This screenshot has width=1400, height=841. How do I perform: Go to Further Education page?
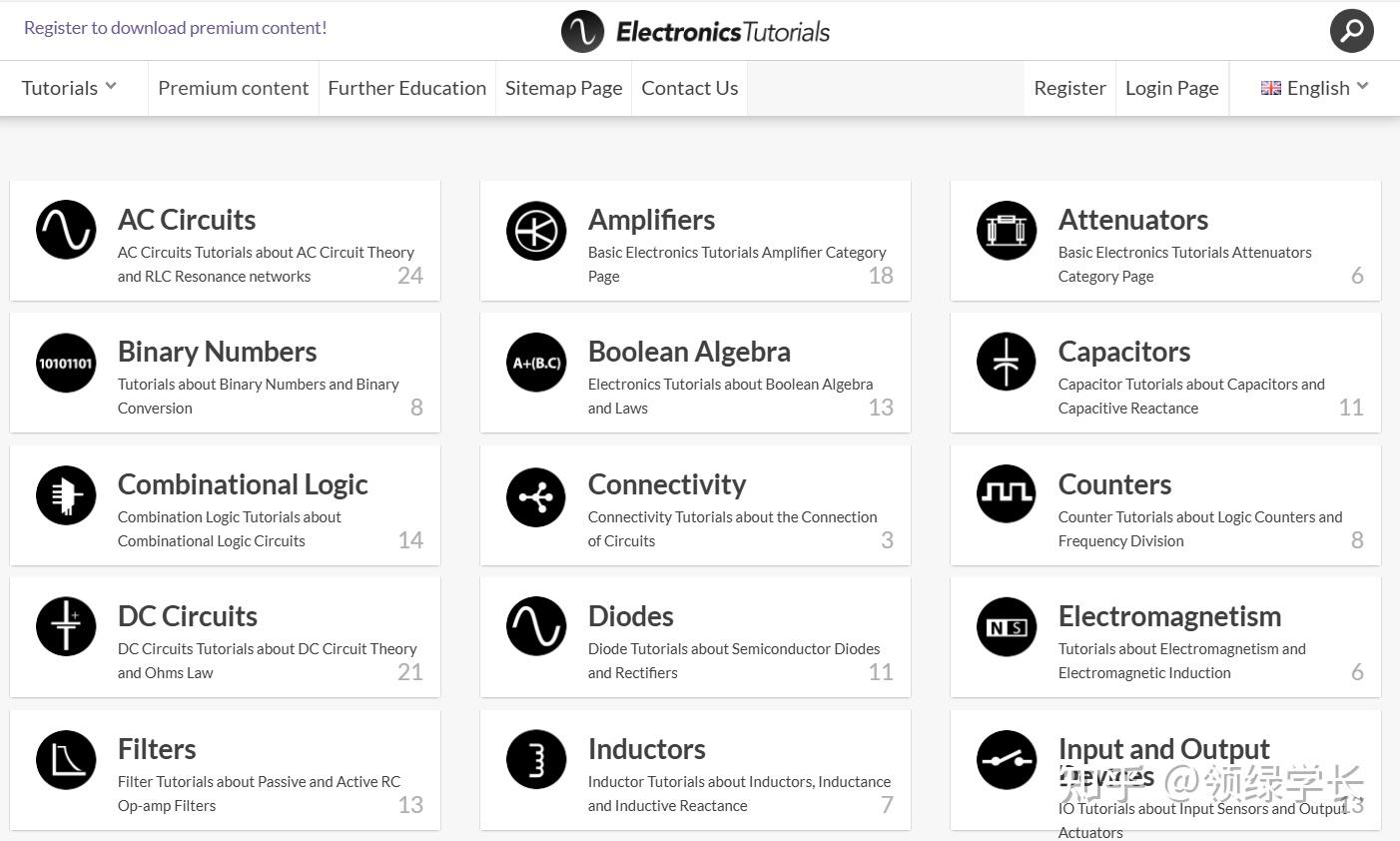[406, 88]
